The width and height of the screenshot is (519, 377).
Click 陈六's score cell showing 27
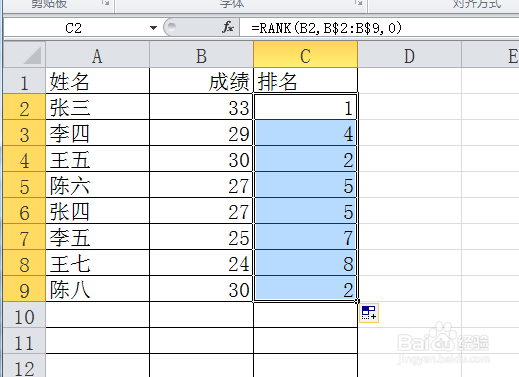[x=201, y=185]
